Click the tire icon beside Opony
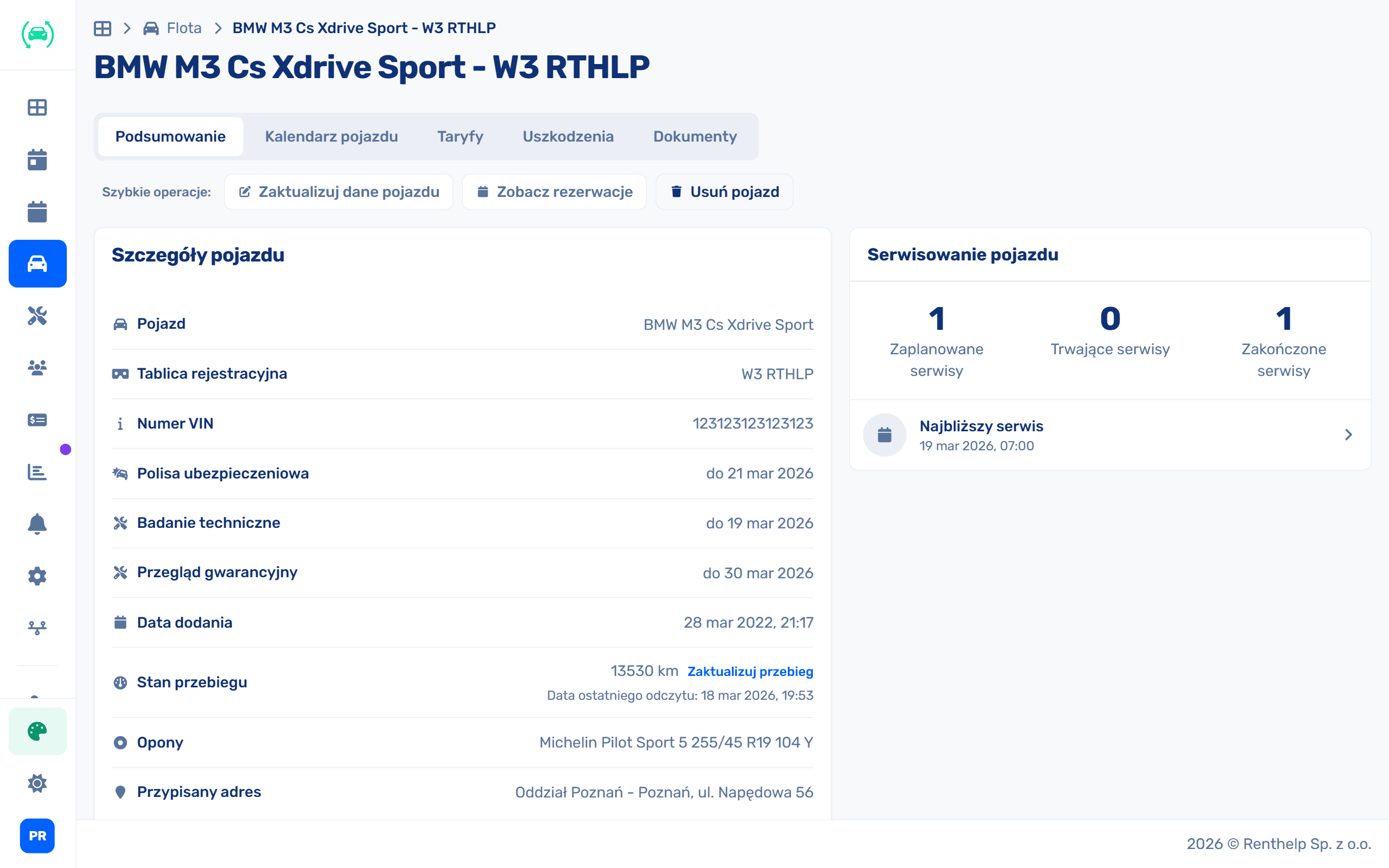This screenshot has height=868, width=1389. [120, 742]
